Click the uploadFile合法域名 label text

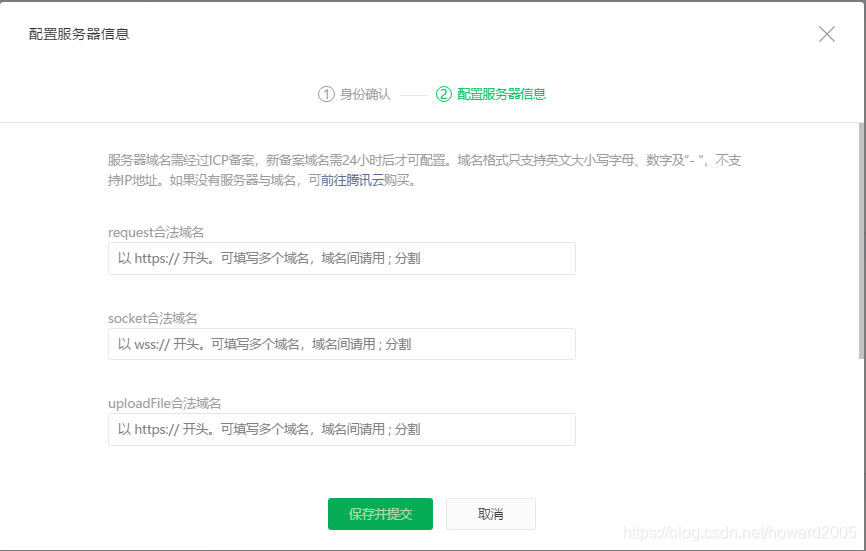[165, 404]
